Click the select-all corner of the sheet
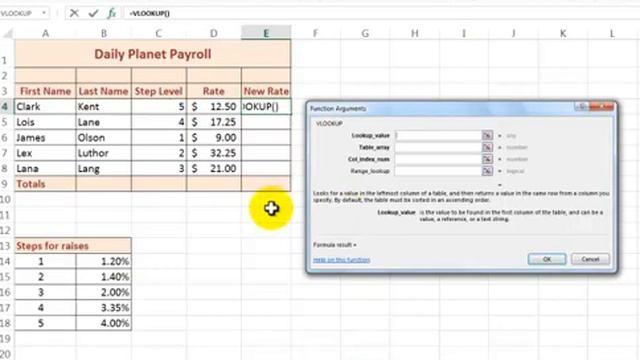640x360 pixels. click(8, 33)
